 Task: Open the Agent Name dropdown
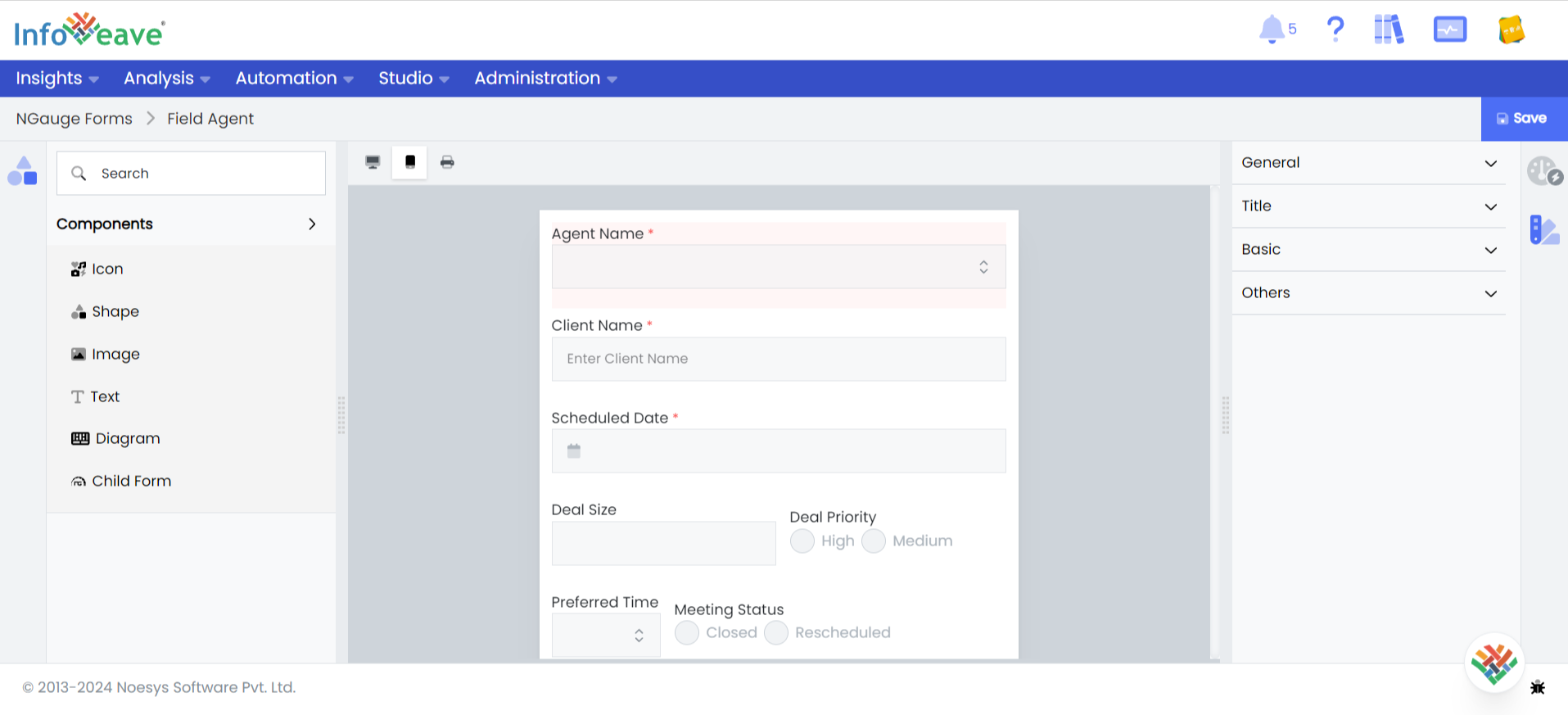778,267
